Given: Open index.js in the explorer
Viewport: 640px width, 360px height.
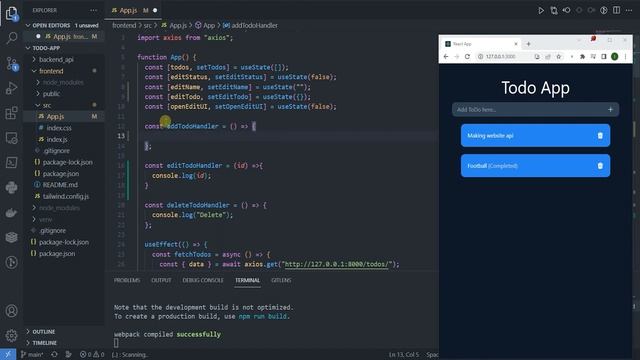Looking at the screenshot, I should coord(57,140).
